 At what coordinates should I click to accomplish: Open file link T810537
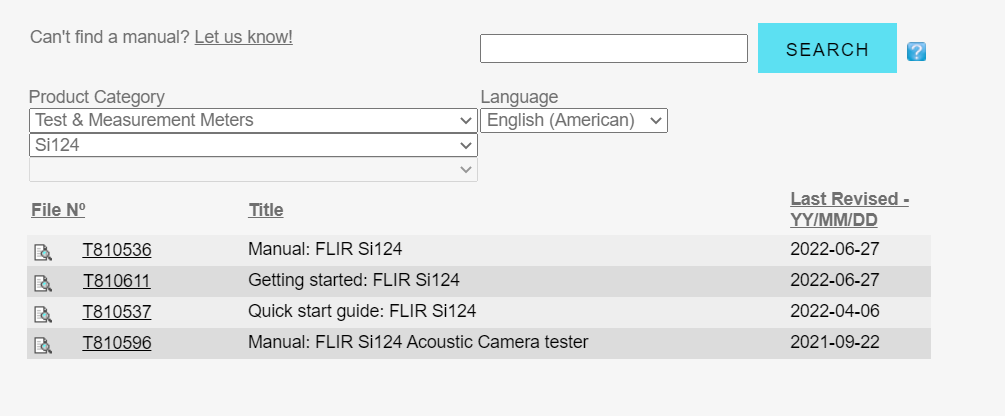click(x=116, y=312)
